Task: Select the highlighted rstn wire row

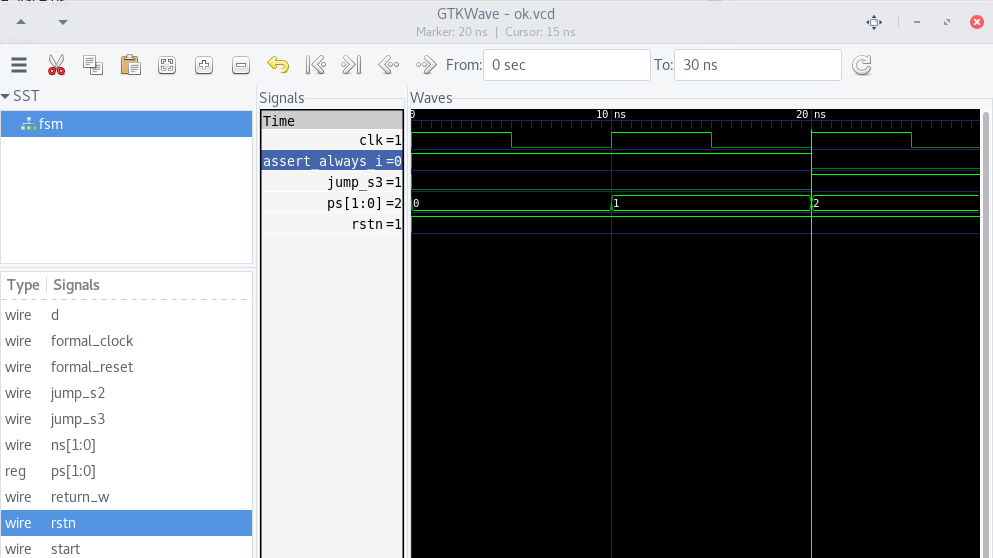Action: coord(127,523)
